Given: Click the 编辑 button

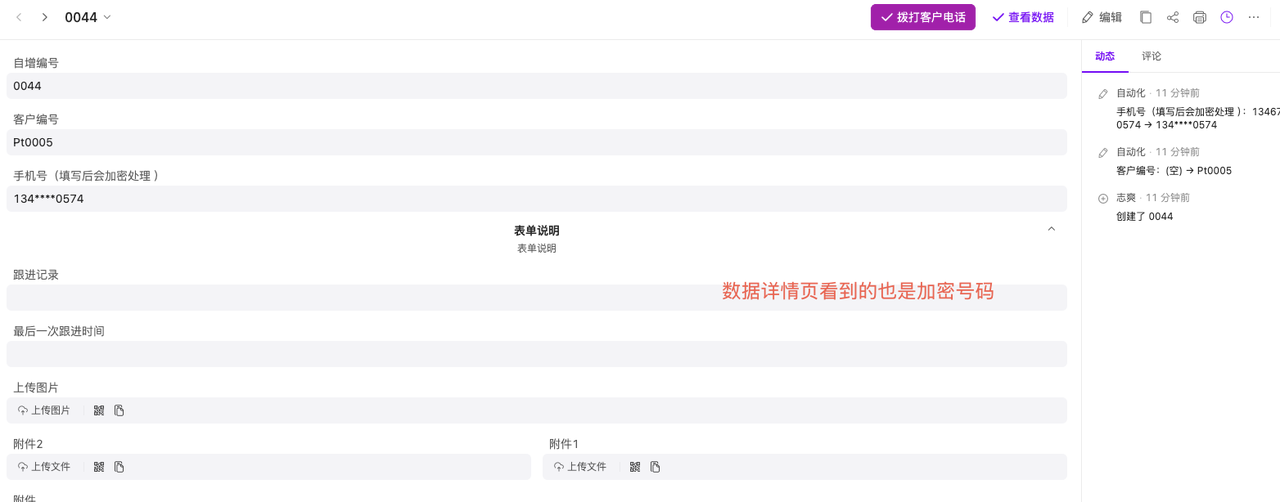Looking at the screenshot, I should click(1101, 17).
